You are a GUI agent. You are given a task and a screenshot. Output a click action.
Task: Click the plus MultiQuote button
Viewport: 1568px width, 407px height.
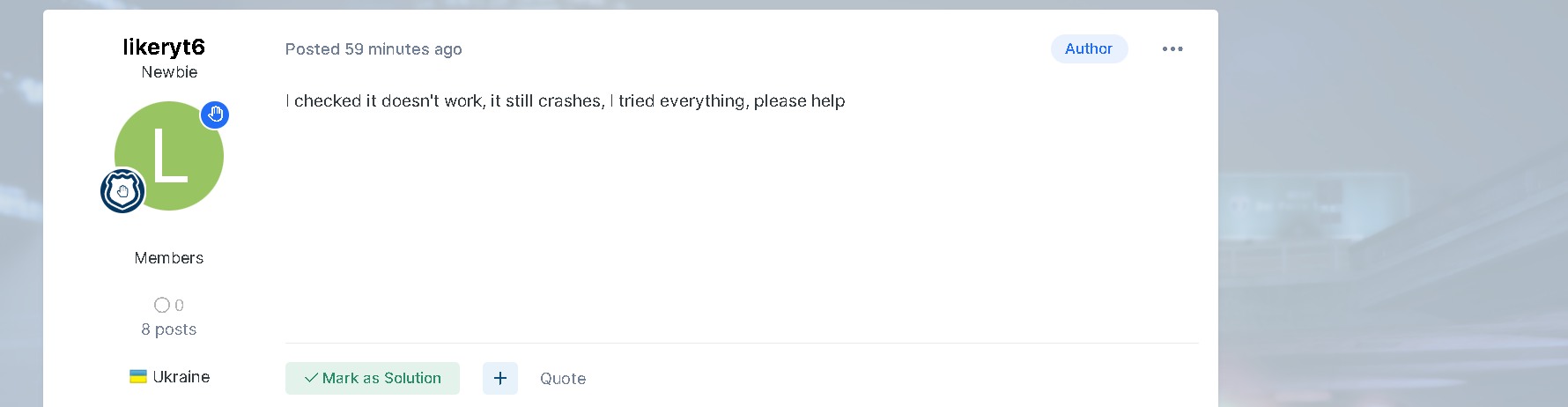click(x=500, y=378)
